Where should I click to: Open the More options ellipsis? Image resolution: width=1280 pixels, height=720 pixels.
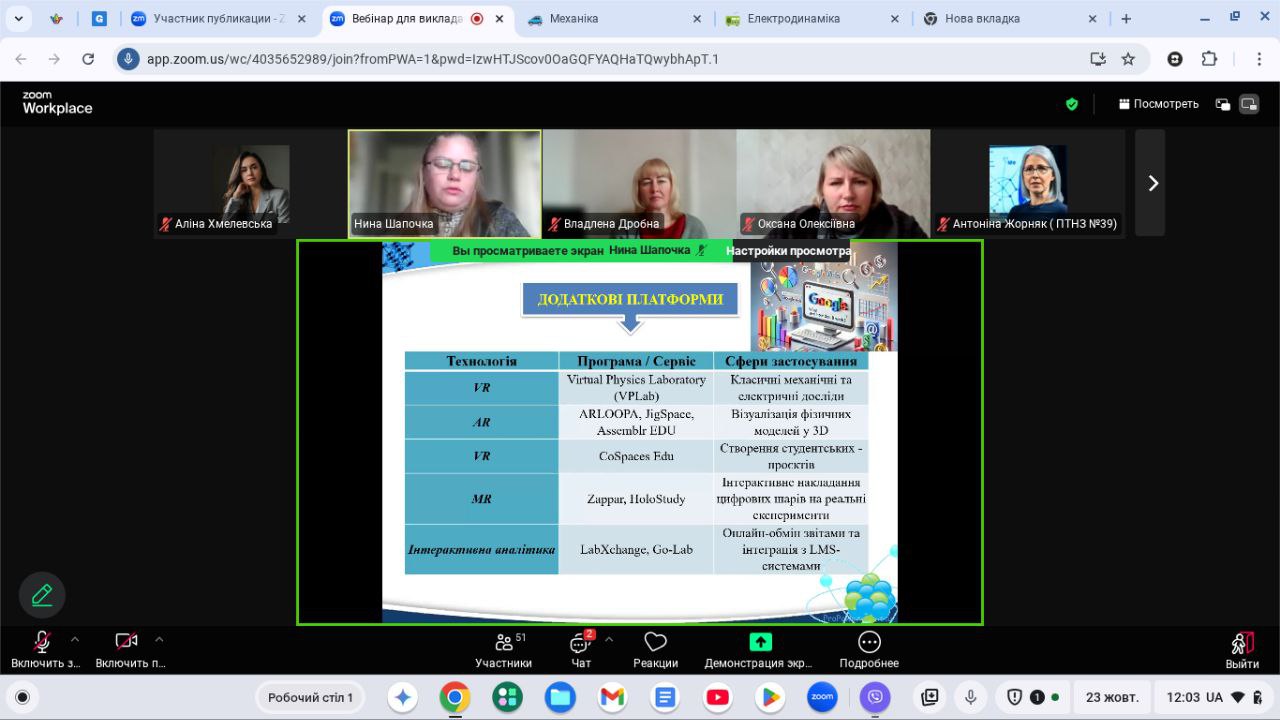tap(869, 642)
